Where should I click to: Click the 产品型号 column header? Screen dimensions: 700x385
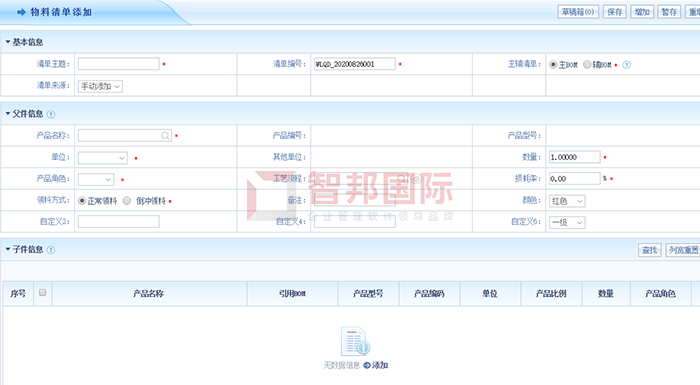(x=368, y=294)
